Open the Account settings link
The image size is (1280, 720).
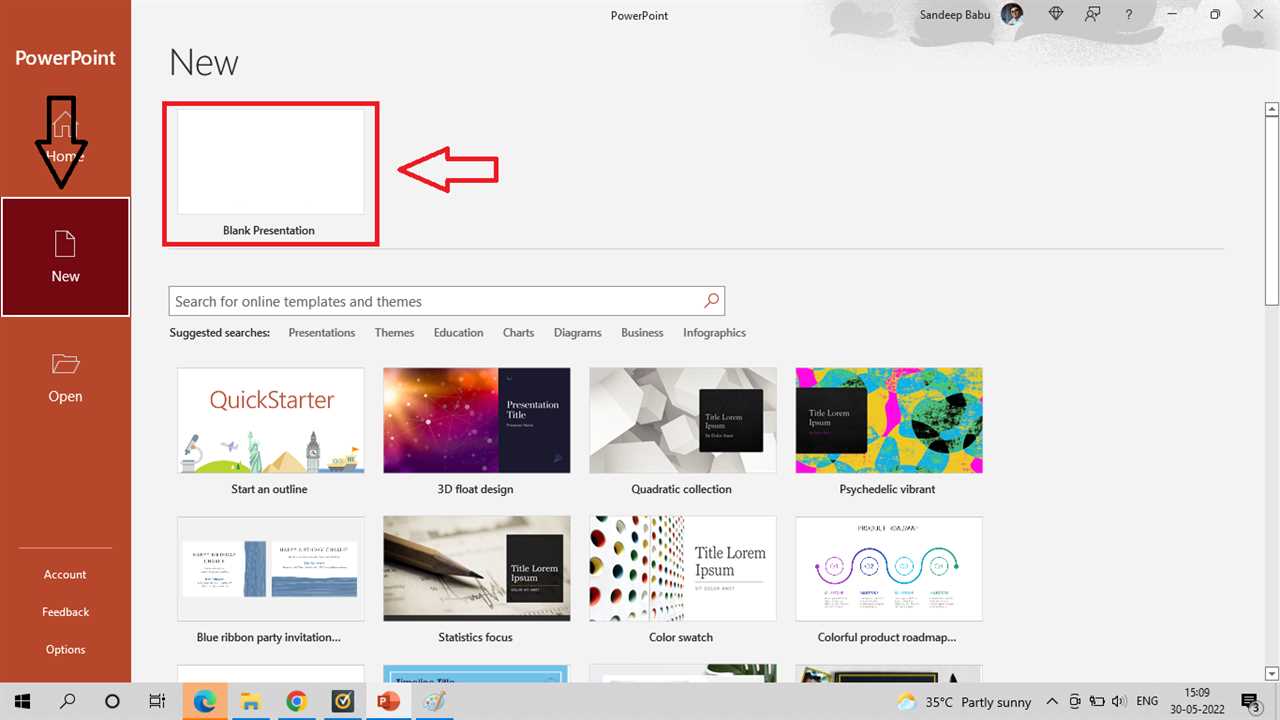(64, 574)
